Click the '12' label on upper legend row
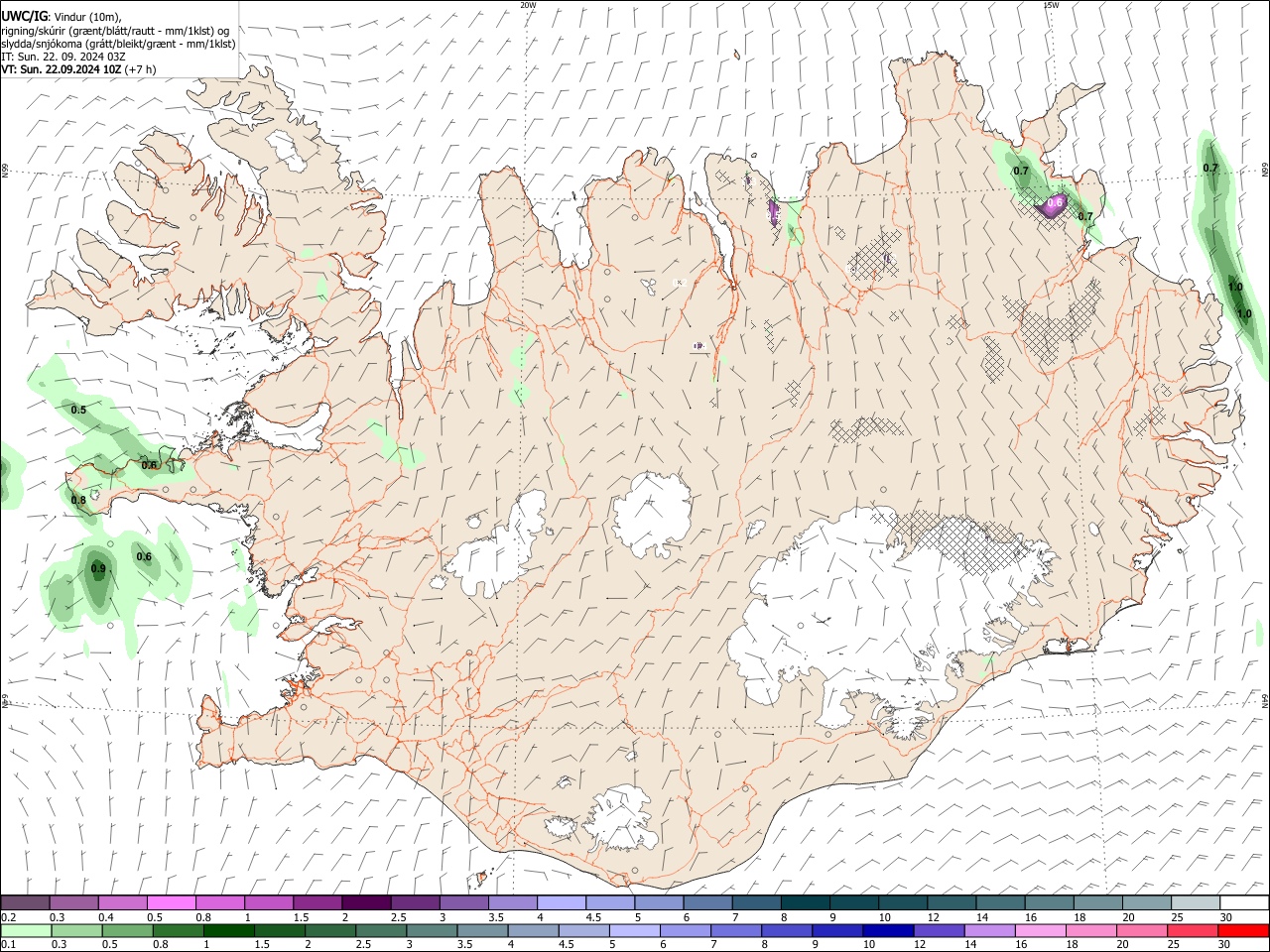The height and width of the screenshot is (952, 1270). click(934, 917)
